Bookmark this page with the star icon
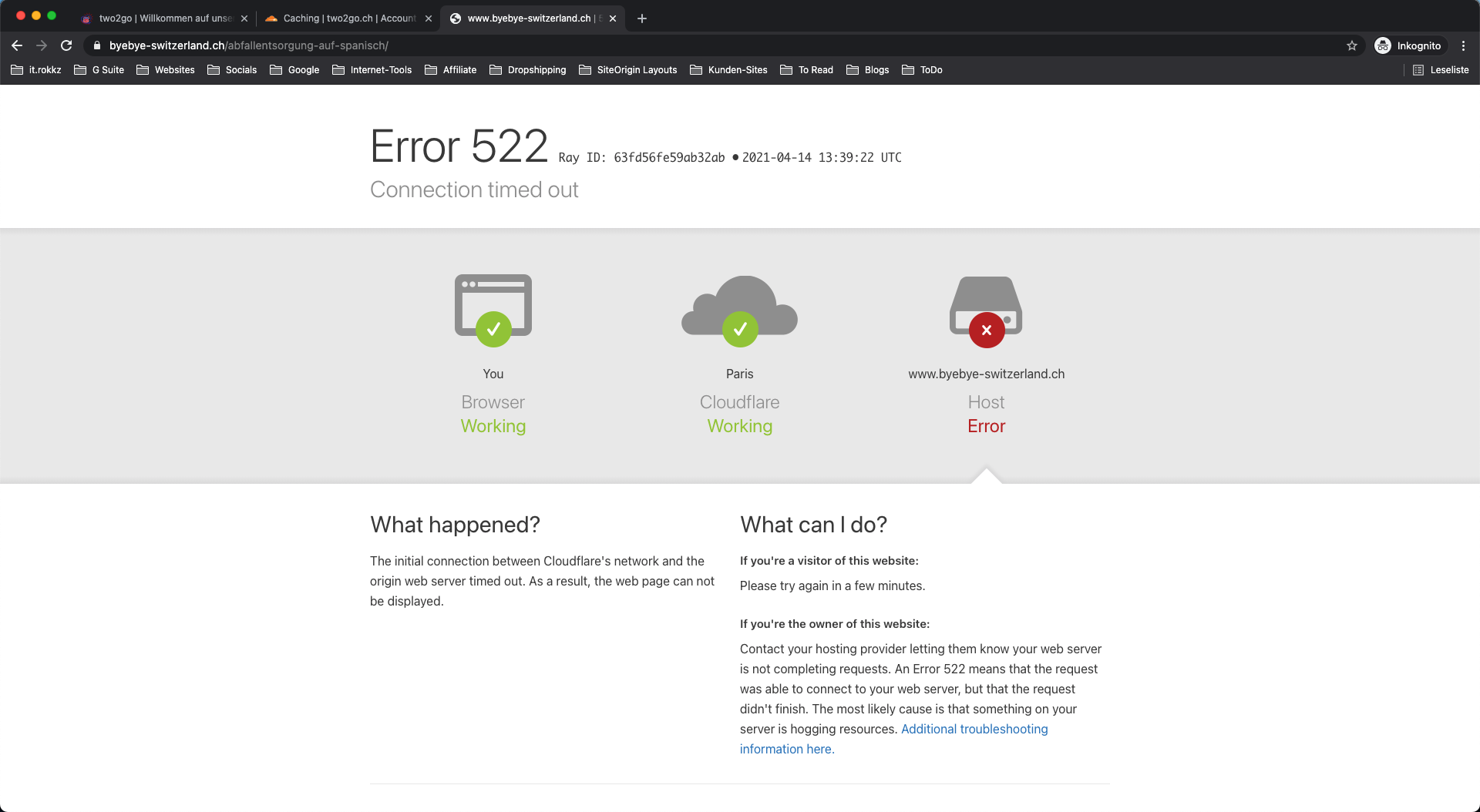1480x812 pixels. (1351, 45)
